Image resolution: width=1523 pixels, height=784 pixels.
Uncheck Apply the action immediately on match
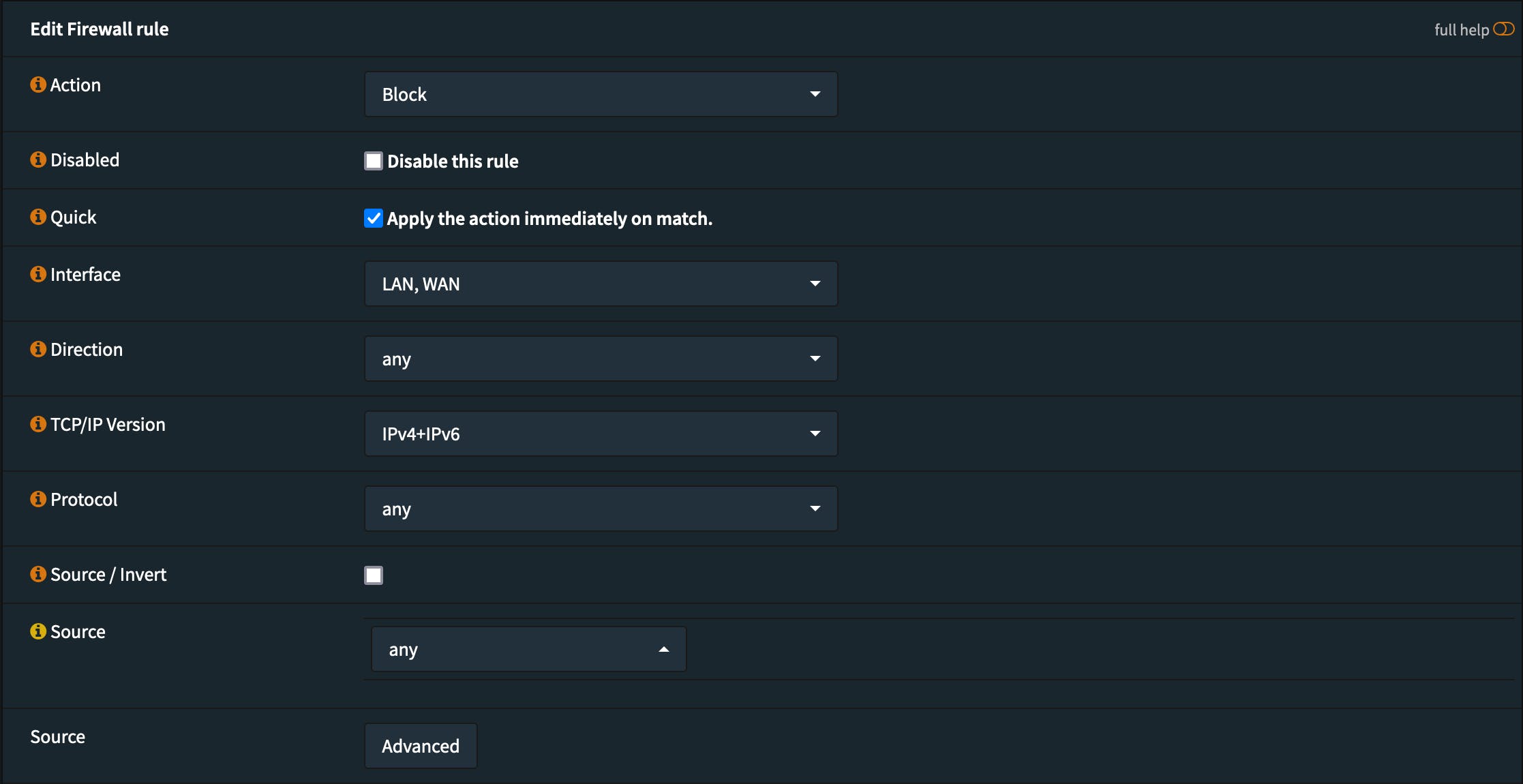pyautogui.click(x=374, y=218)
